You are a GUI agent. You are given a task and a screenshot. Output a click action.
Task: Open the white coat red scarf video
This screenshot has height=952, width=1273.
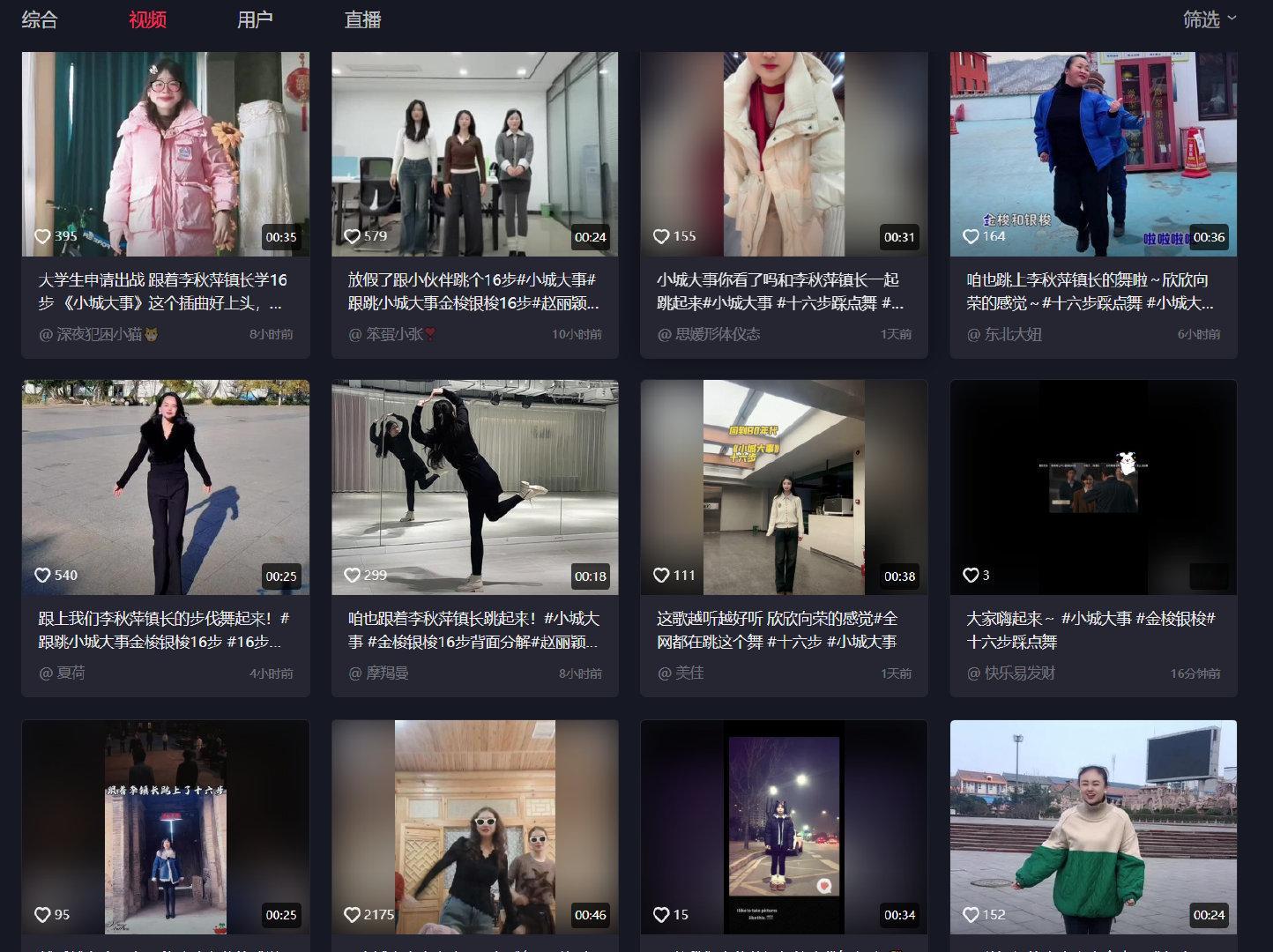784,154
